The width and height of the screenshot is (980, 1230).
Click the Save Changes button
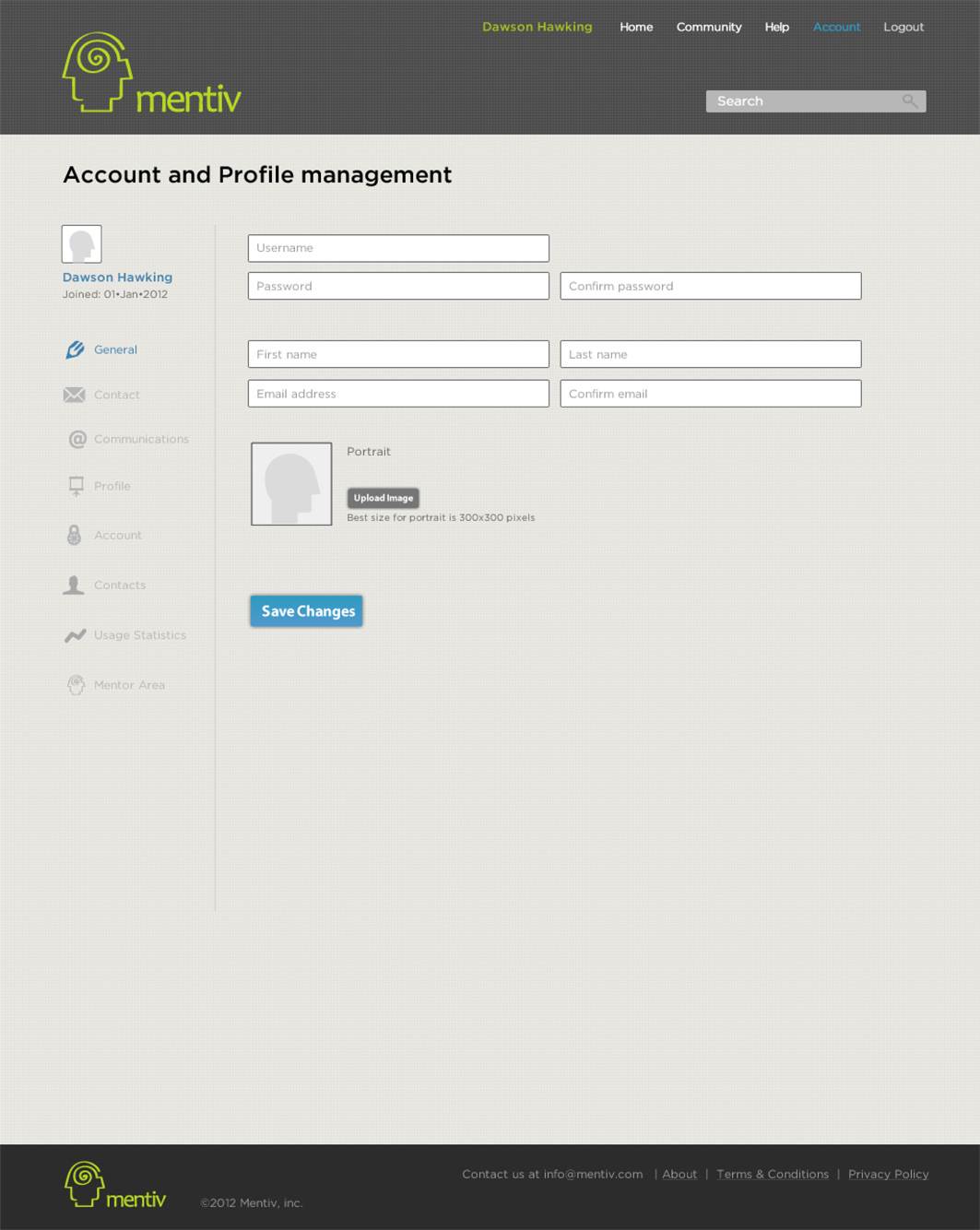(307, 610)
